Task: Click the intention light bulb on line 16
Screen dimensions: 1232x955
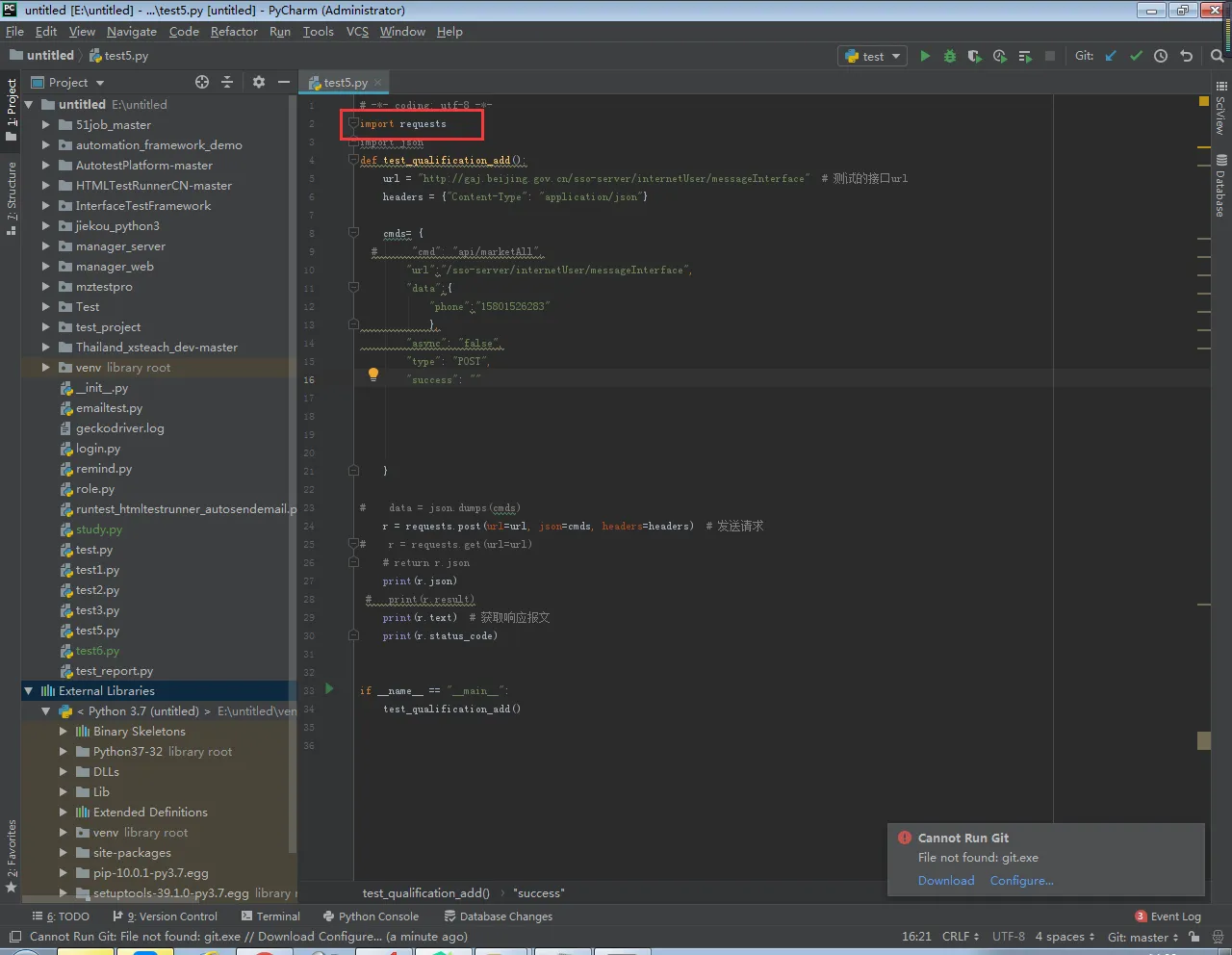Action: point(373,375)
